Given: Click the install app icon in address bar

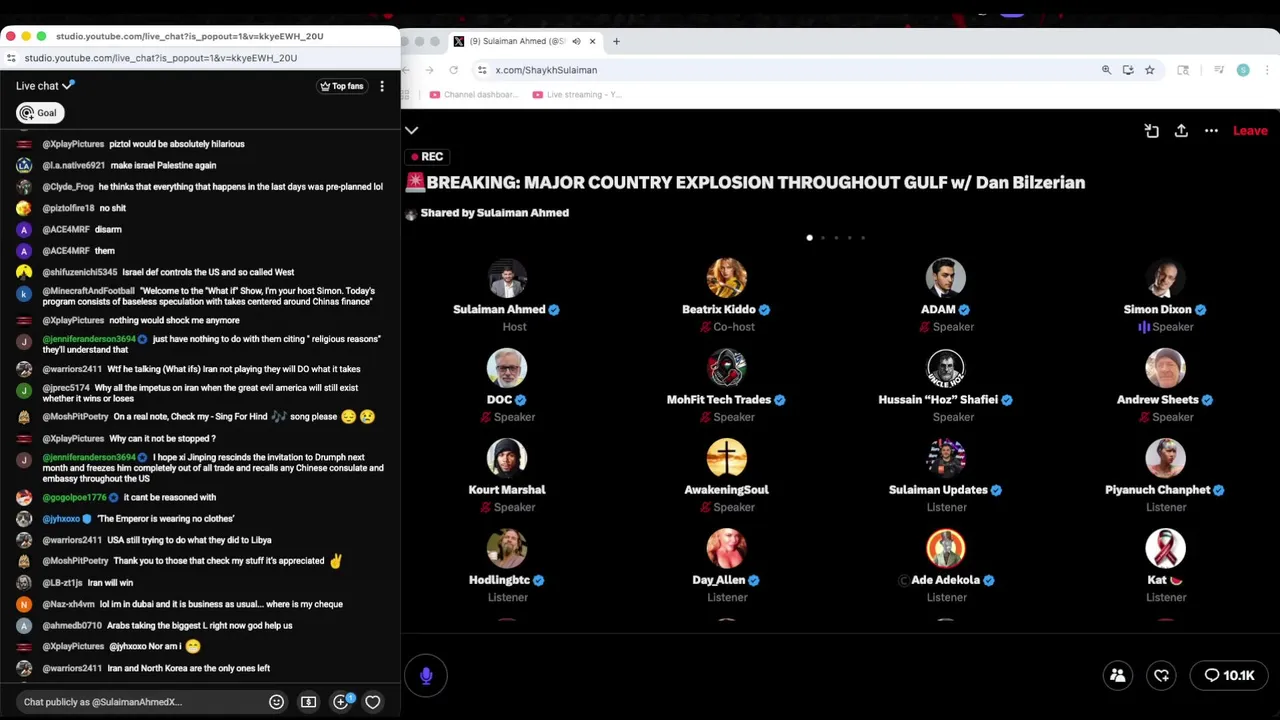Looking at the screenshot, I should [1128, 70].
